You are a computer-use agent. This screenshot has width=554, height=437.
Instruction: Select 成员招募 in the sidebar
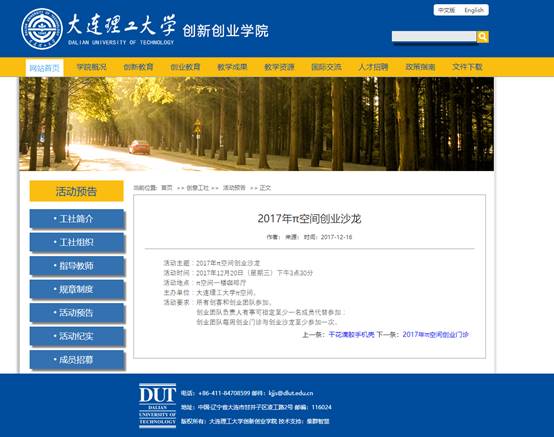coord(77,360)
